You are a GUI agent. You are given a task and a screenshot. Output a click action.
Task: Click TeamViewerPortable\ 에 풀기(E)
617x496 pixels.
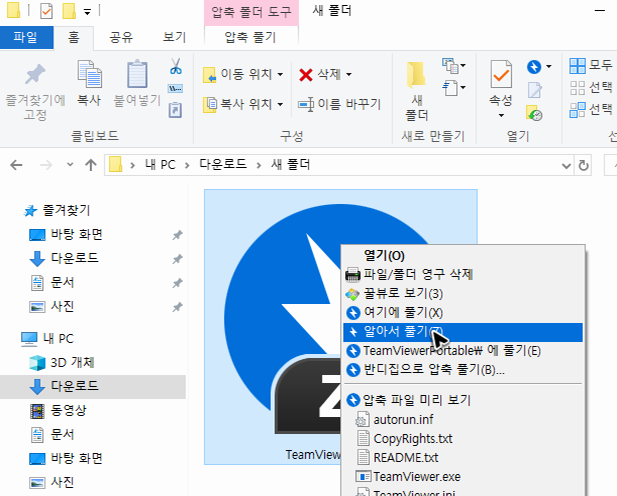pyautogui.click(x=463, y=350)
